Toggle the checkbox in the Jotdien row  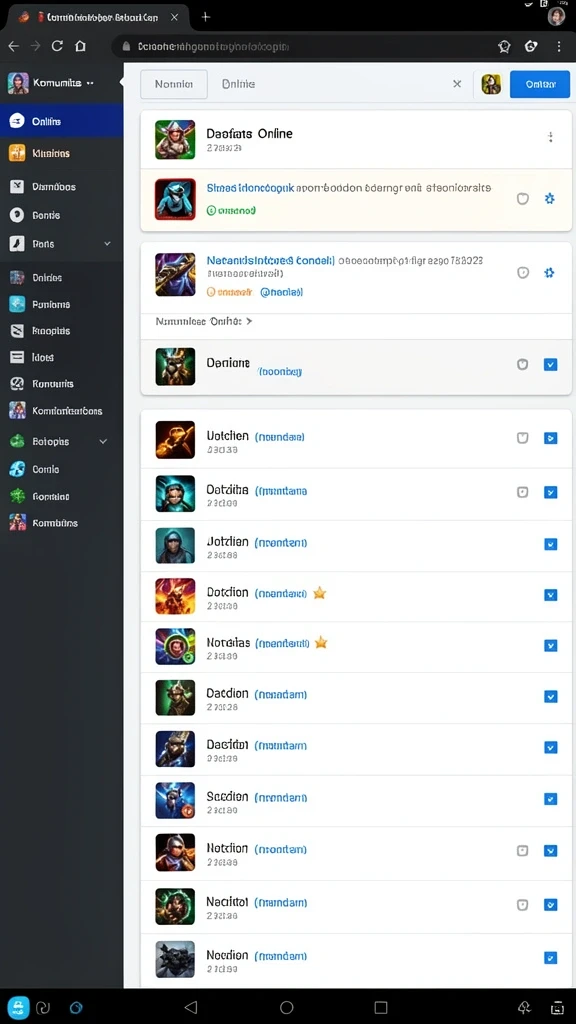point(551,544)
